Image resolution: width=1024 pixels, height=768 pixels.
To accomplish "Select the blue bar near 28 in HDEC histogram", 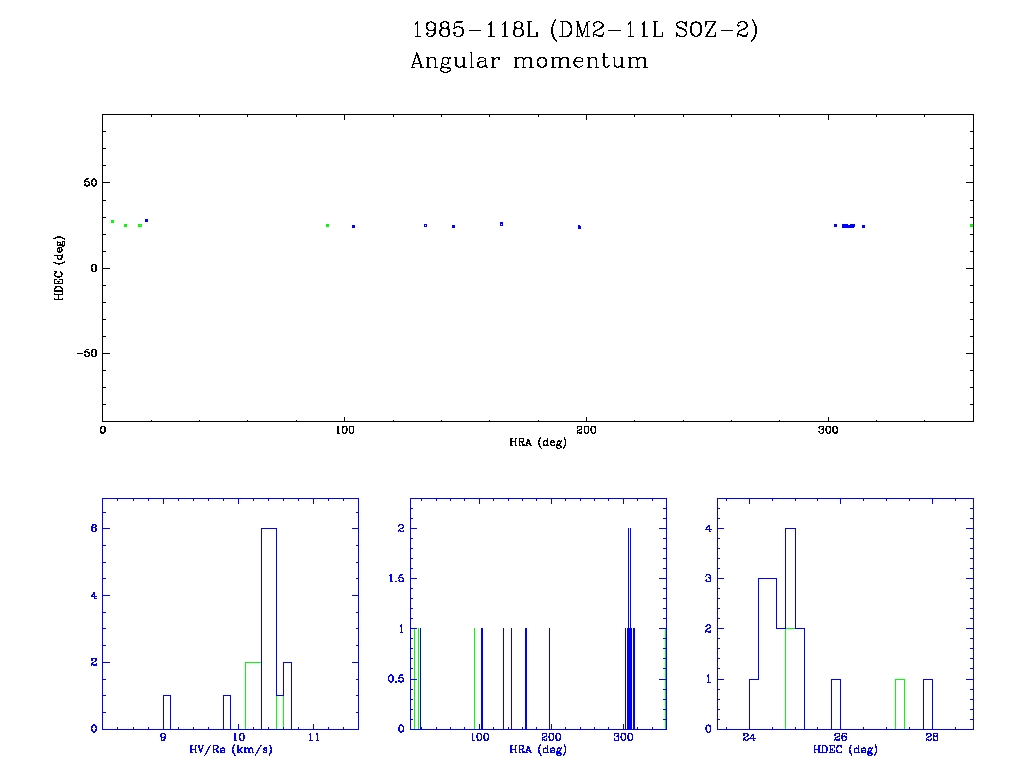I will click(928, 704).
